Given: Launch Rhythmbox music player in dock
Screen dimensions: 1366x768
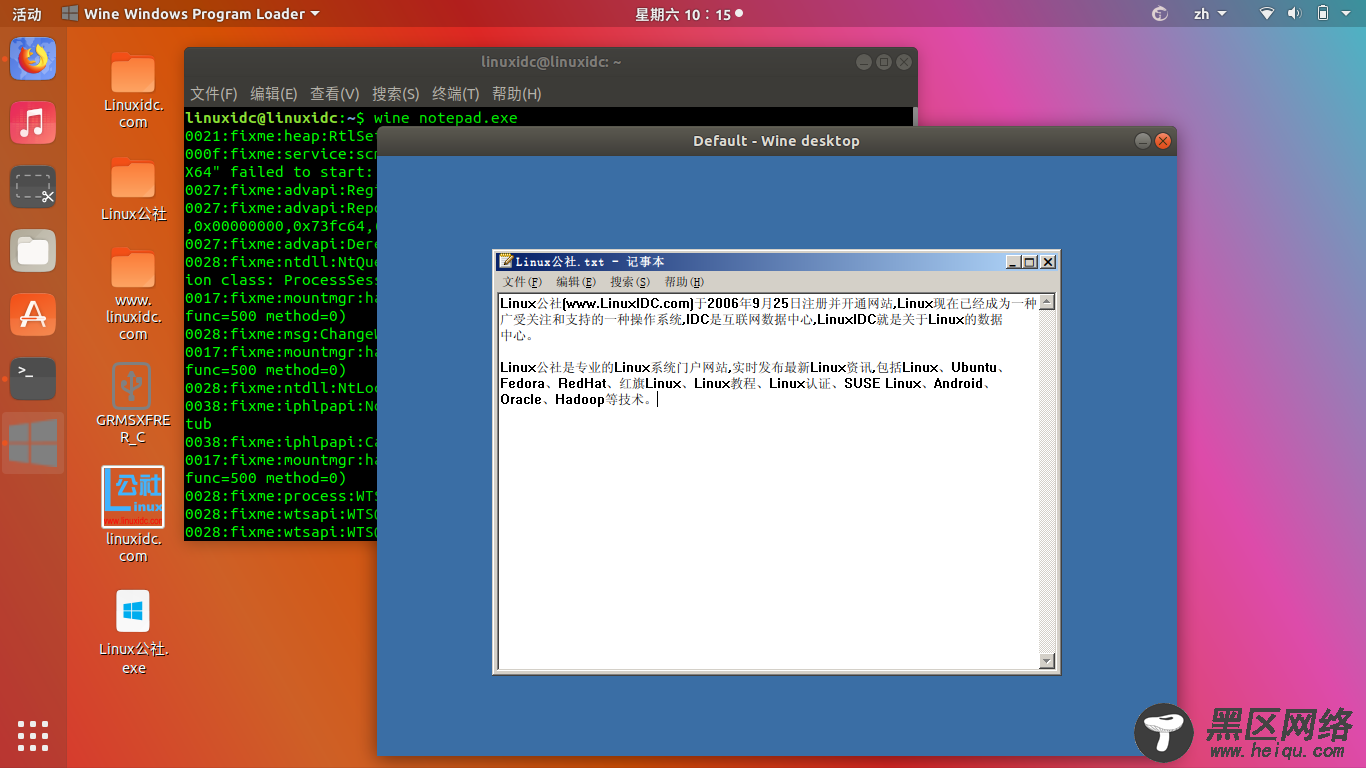Looking at the screenshot, I should coord(33,123).
